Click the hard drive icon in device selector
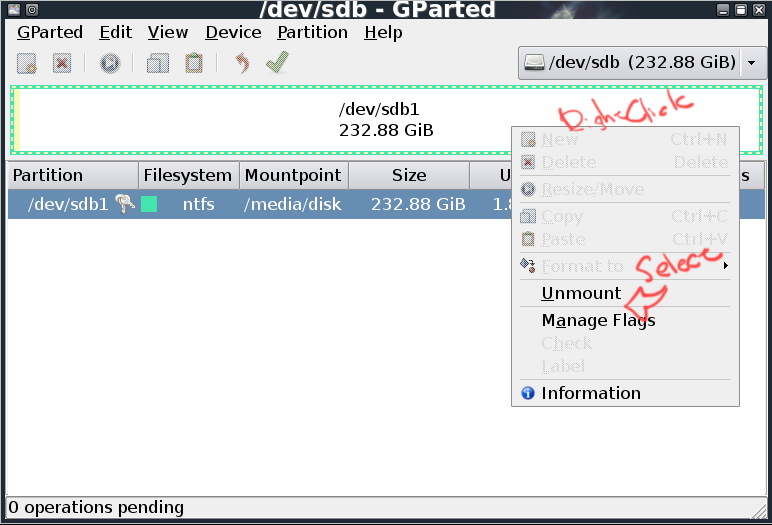Screen dimensions: 772x525 coord(534,62)
